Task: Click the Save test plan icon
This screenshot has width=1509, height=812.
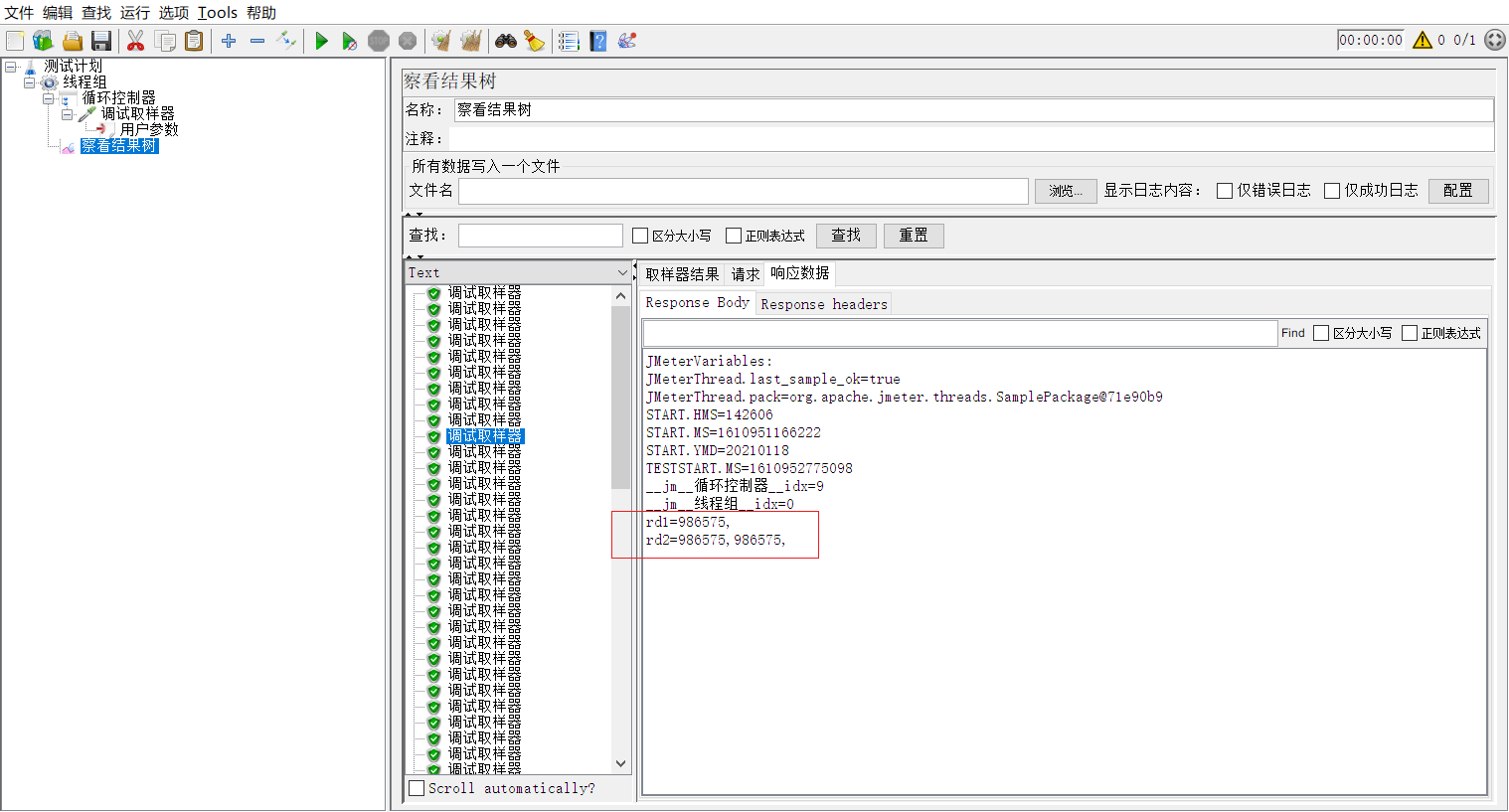Action: click(102, 41)
